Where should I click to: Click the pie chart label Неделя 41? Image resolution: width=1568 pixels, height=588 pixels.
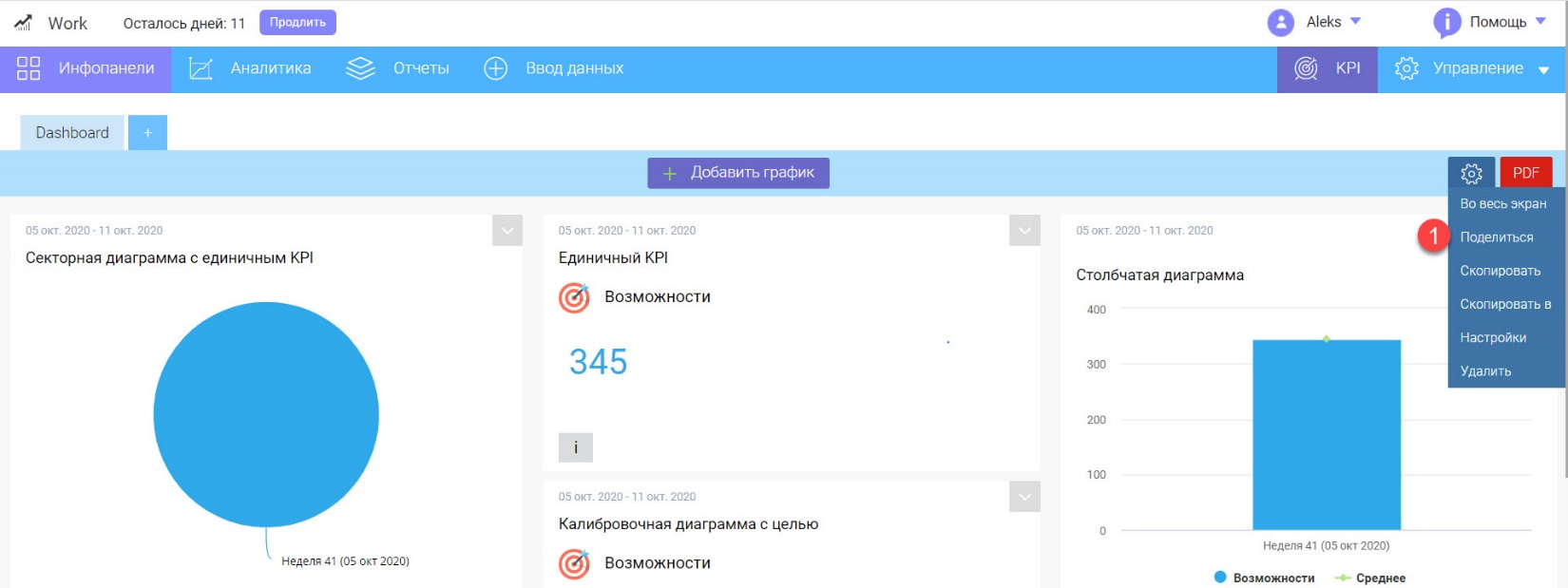tap(345, 561)
